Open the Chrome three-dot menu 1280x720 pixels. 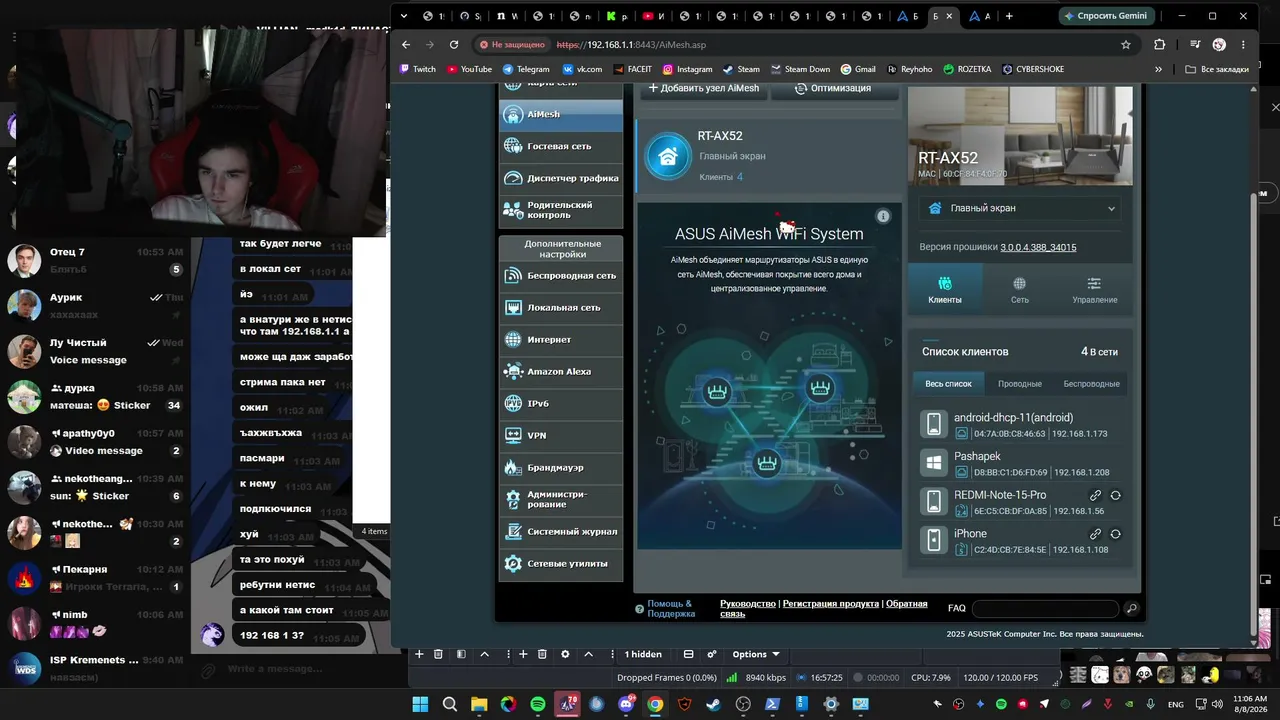(x=1245, y=44)
